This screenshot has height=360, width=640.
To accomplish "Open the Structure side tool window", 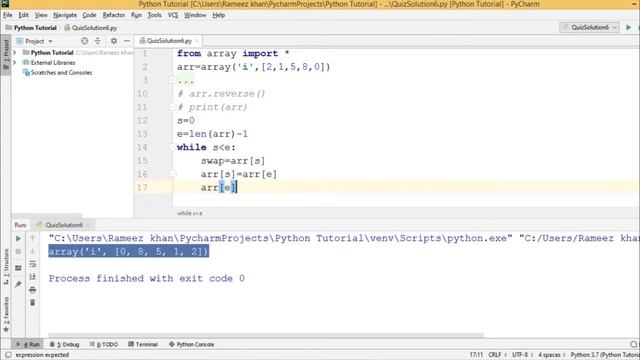I will click(6, 266).
